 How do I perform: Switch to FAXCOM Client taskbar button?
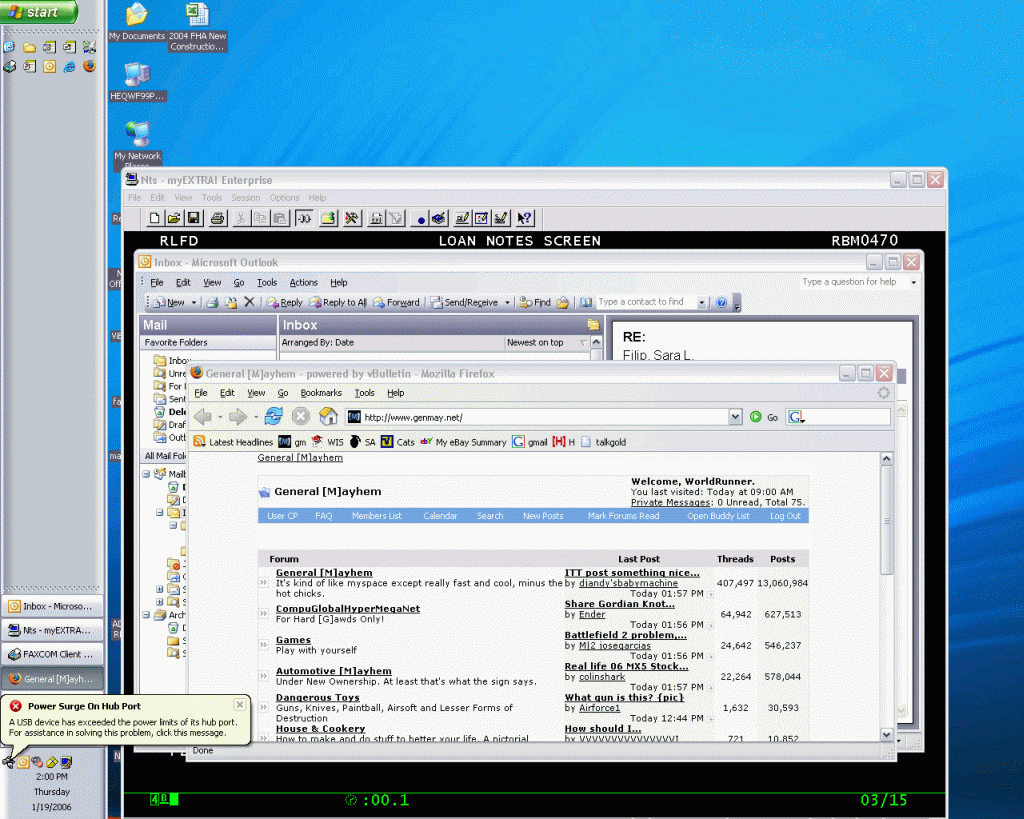[x=52, y=654]
